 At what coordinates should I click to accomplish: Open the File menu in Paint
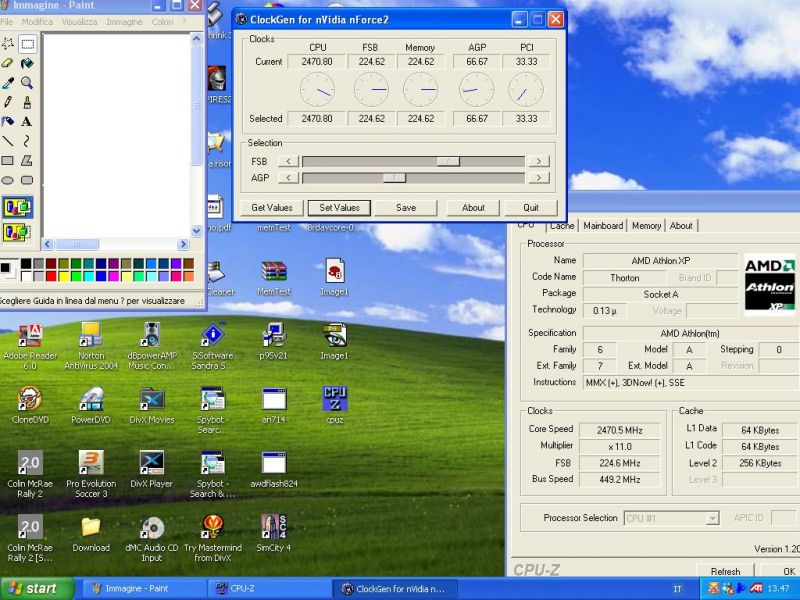point(7,22)
